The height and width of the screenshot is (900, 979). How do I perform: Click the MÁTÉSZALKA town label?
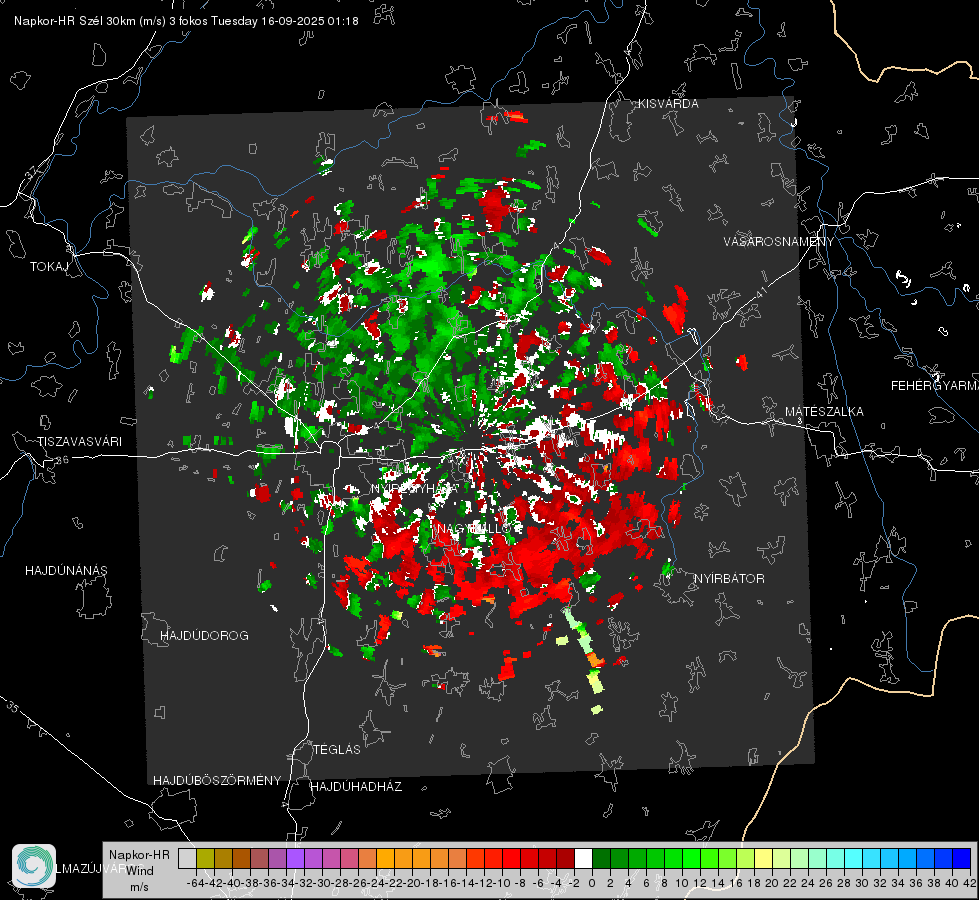pos(824,412)
